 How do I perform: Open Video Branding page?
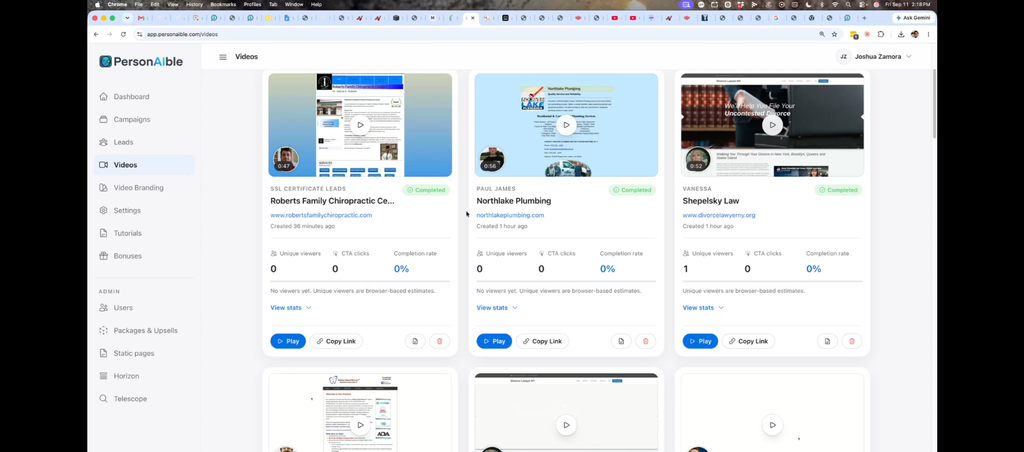tap(138, 188)
